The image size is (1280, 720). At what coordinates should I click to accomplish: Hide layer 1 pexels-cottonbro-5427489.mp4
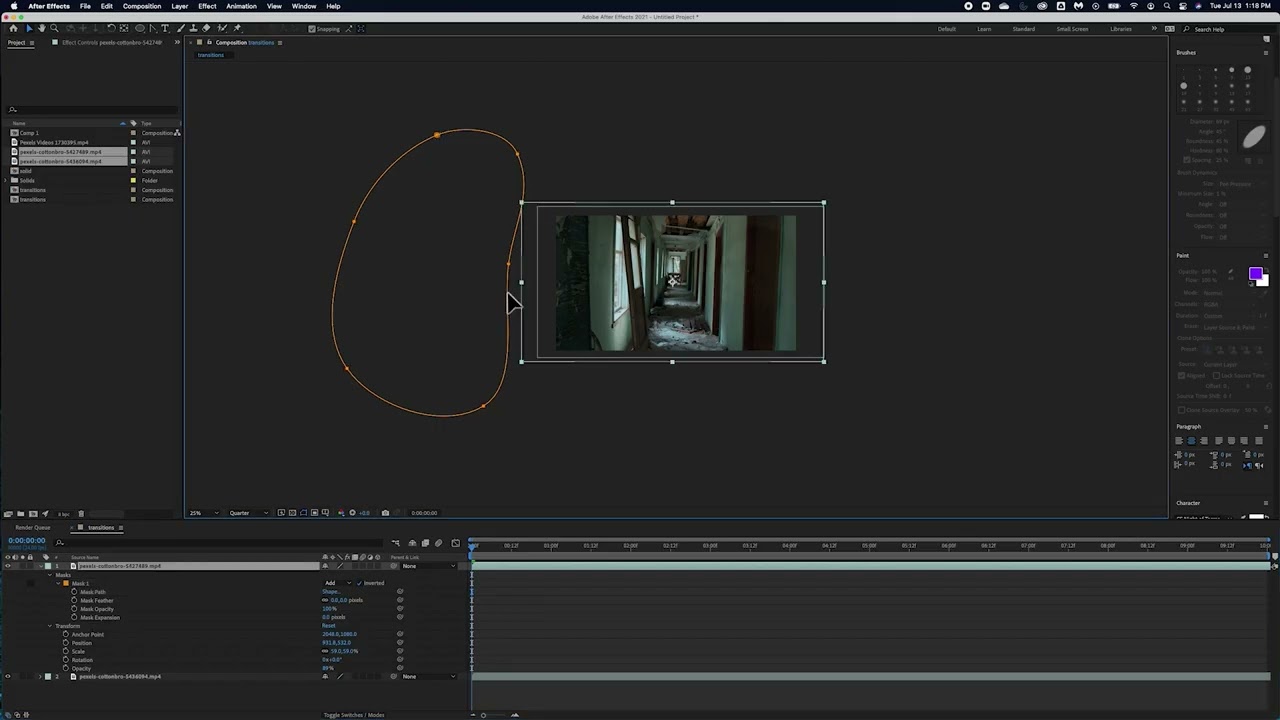[x=8, y=566]
